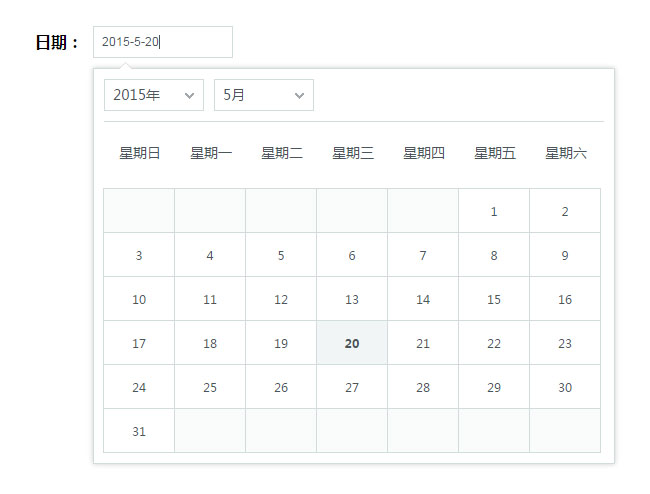Pick day 10 in the calendar
The image size is (650, 494).
pyautogui.click(x=139, y=299)
